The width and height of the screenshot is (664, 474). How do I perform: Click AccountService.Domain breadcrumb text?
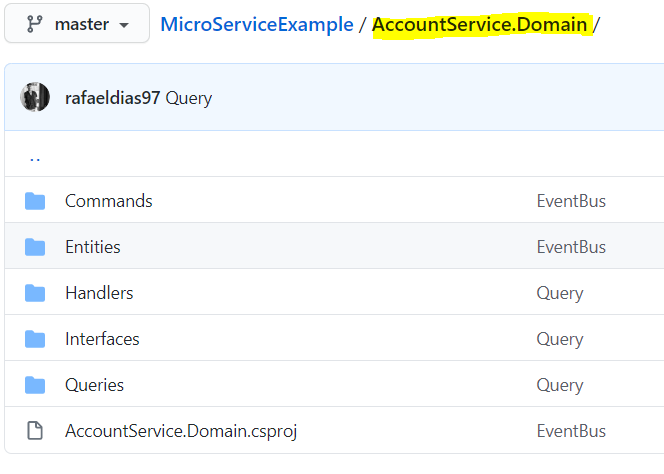(479, 24)
